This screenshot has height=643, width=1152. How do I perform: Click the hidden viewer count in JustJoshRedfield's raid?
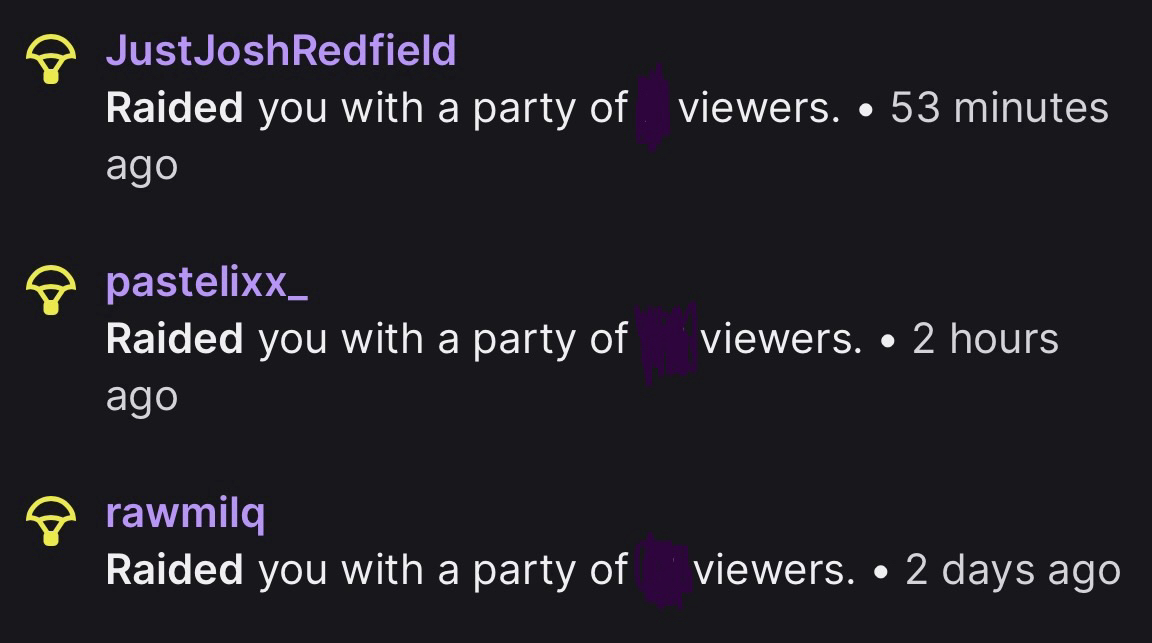pyautogui.click(x=653, y=108)
